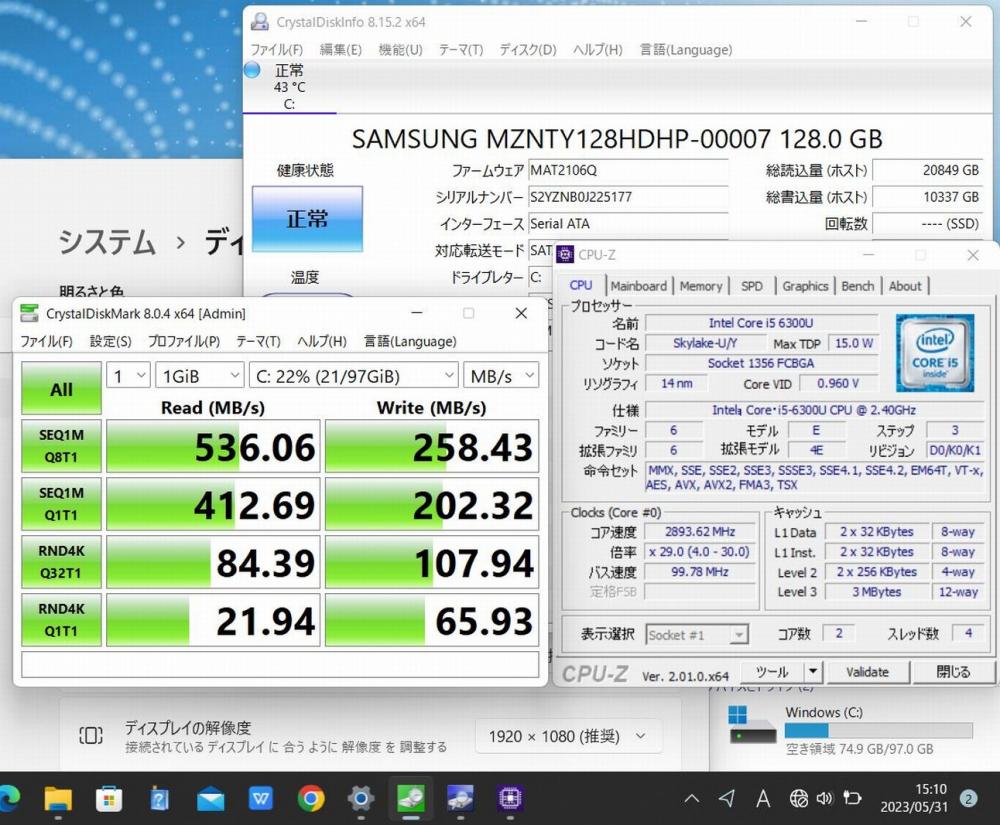Screen dimensions: 1000x825
Task: Click the Intel Core i5 logo in CPU-Z
Action: pyautogui.click(x=934, y=353)
